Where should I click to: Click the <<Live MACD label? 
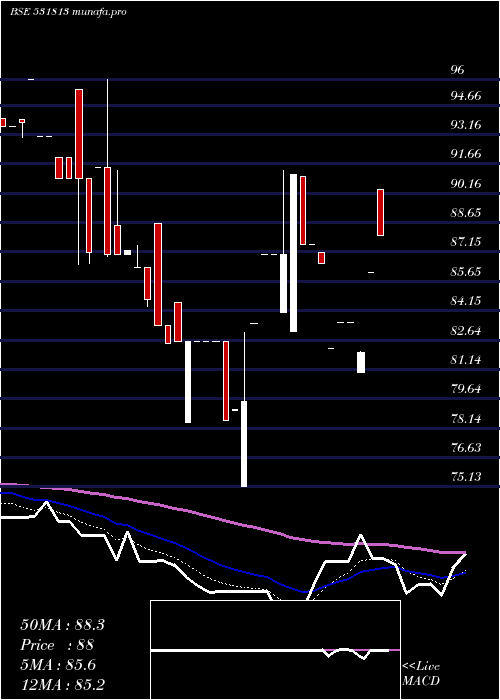tap(421, 674)
